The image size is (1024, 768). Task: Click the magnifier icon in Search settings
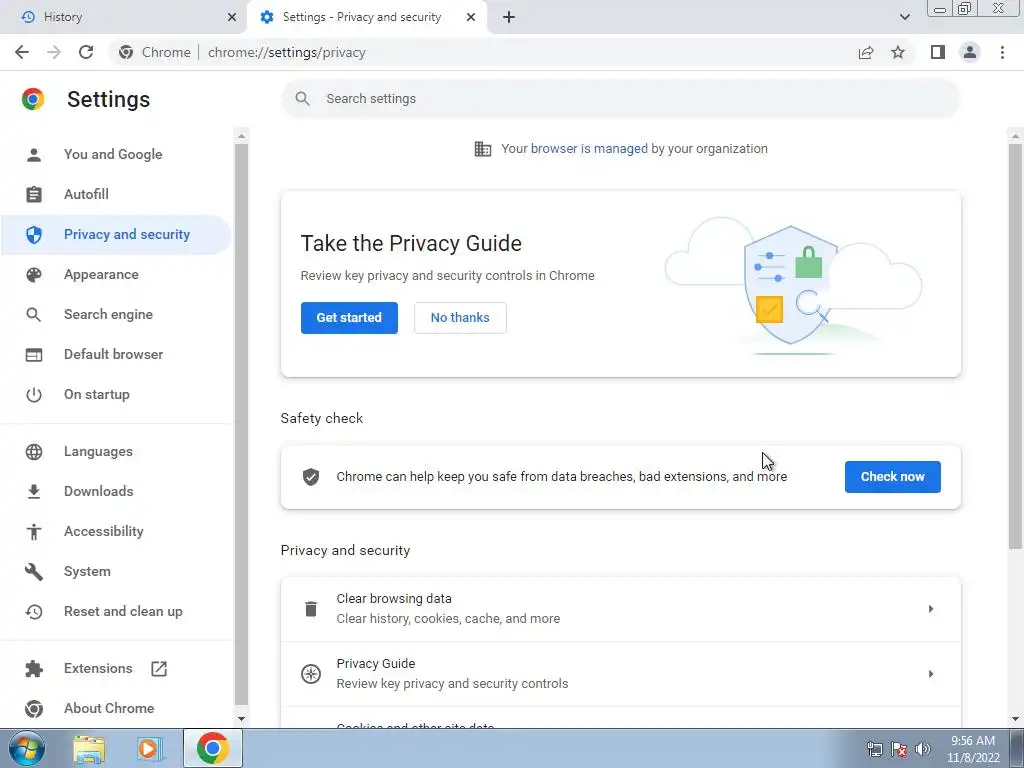point(302,99)
